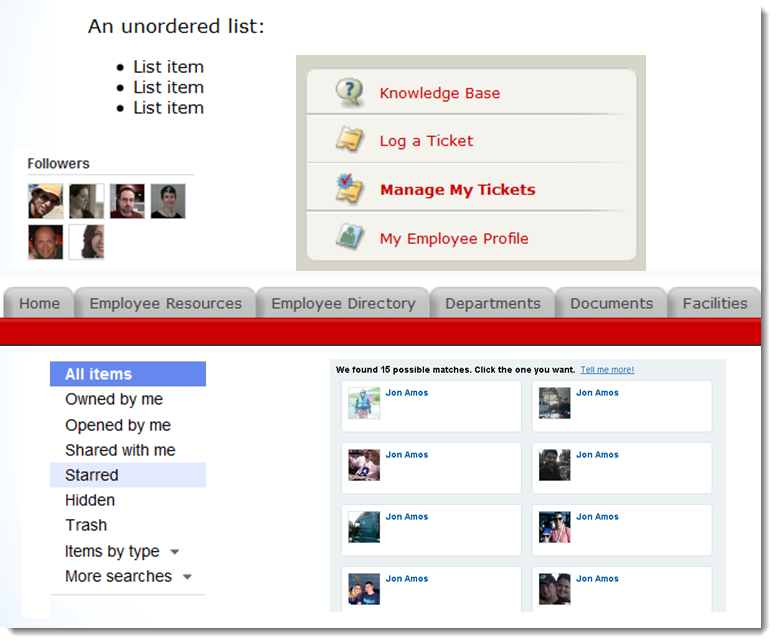Click the Manage My Tickets checkmark icon
This screenshot has height=643, width=776.
point(350,188)
